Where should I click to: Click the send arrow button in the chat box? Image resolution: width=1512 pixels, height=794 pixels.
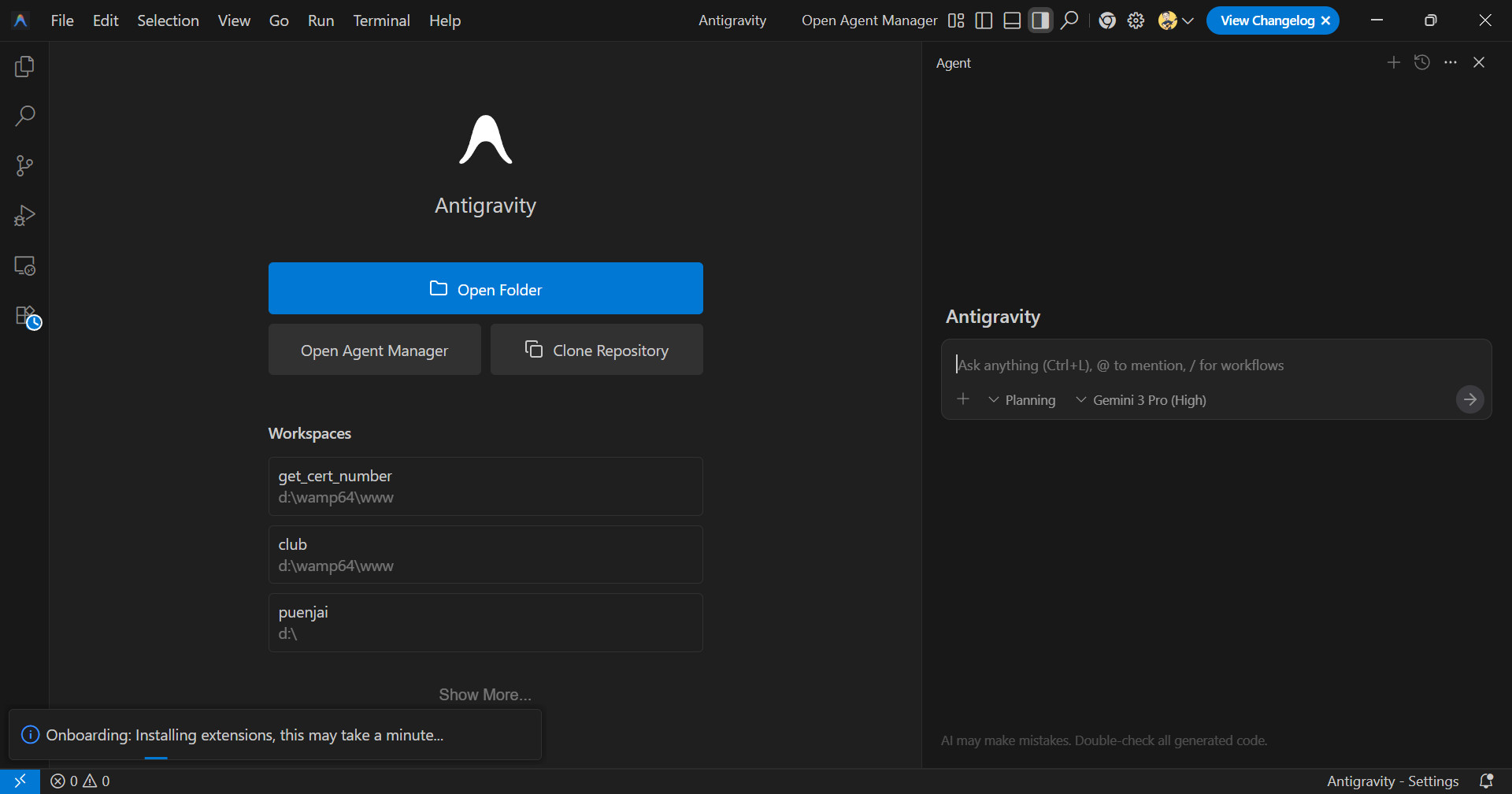tap(1469, 399)
